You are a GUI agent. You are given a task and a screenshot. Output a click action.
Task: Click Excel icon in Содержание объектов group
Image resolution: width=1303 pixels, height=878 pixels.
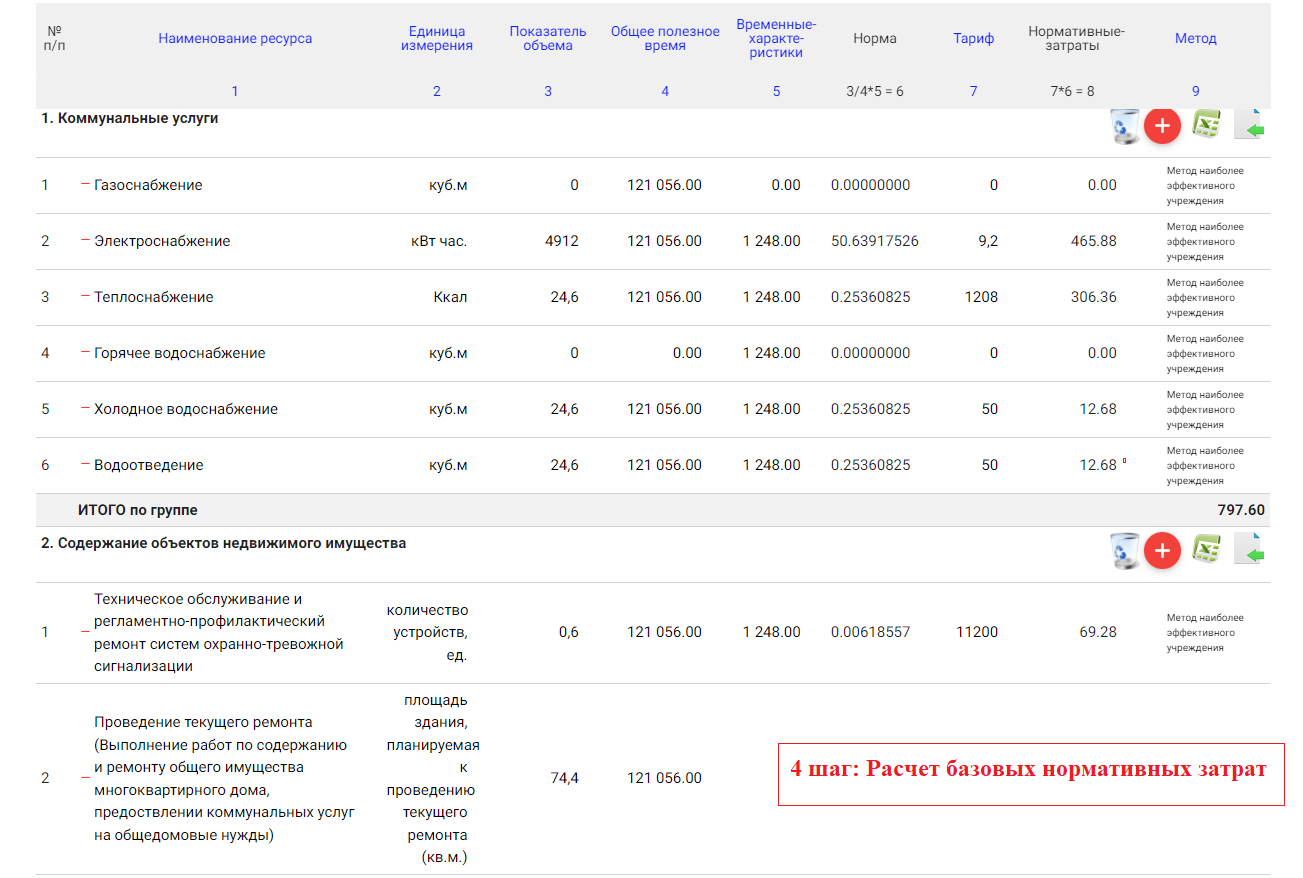click(x=1207, y=551)
